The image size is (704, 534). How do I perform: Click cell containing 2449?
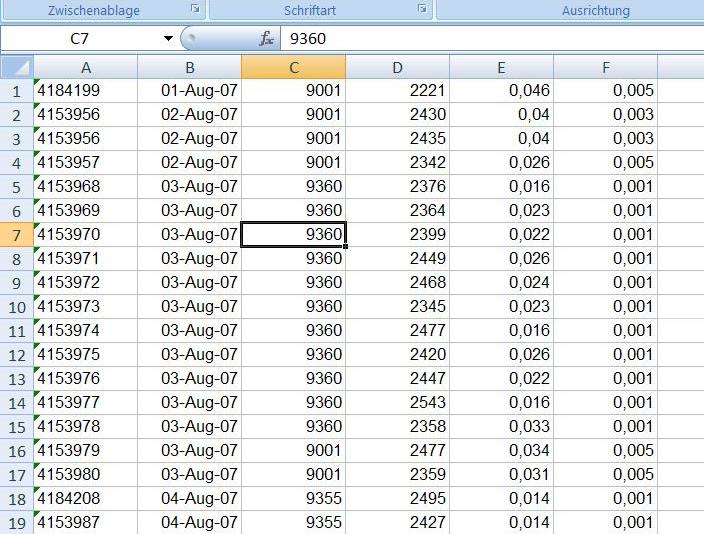[397, 259]
